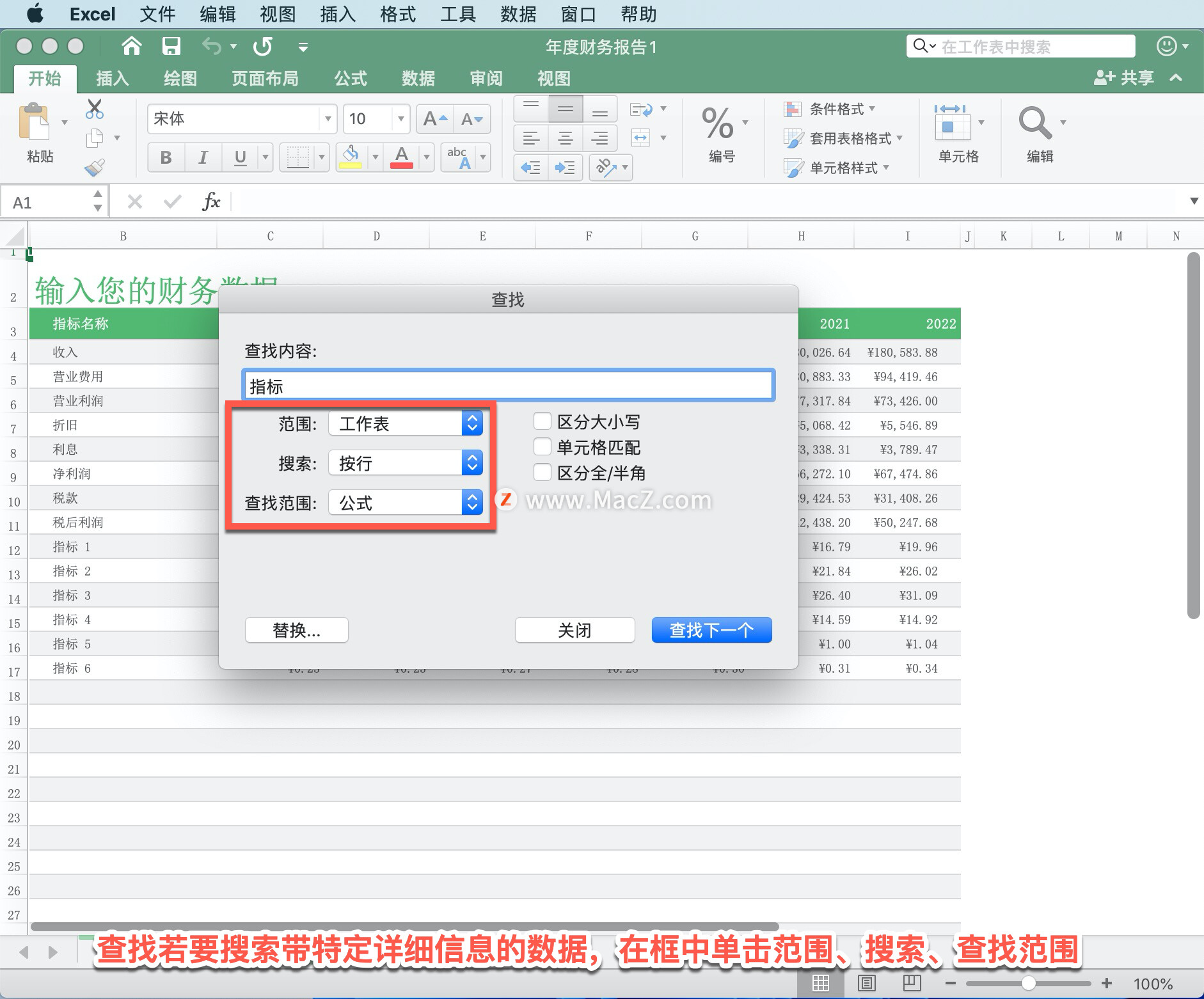Viewport: 1204px width, 999px height.
Task: Increase cell indent
Action: click(566, 168)
